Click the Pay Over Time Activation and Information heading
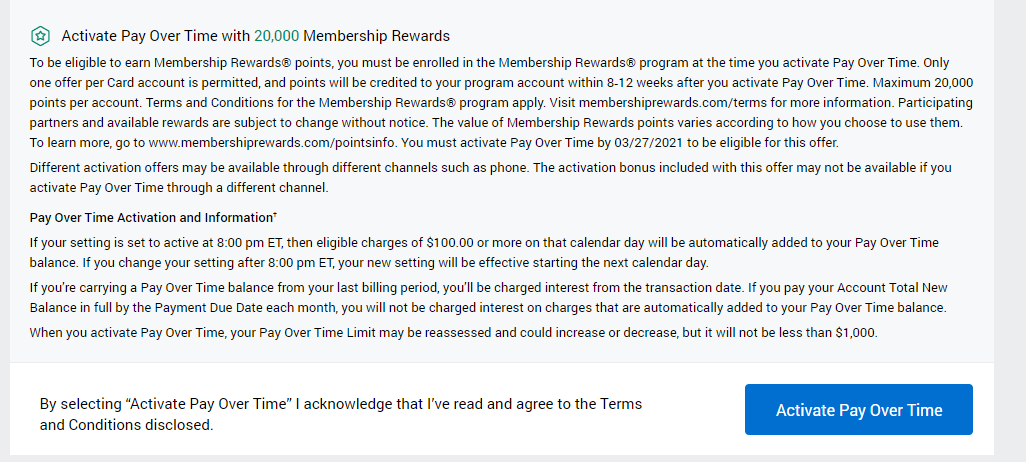 (150, 217)
